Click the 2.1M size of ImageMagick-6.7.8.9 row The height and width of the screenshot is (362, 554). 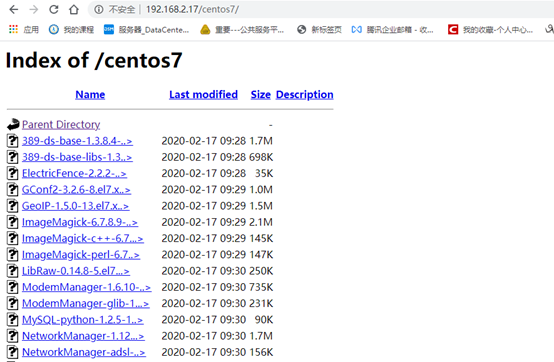point(261,222)
